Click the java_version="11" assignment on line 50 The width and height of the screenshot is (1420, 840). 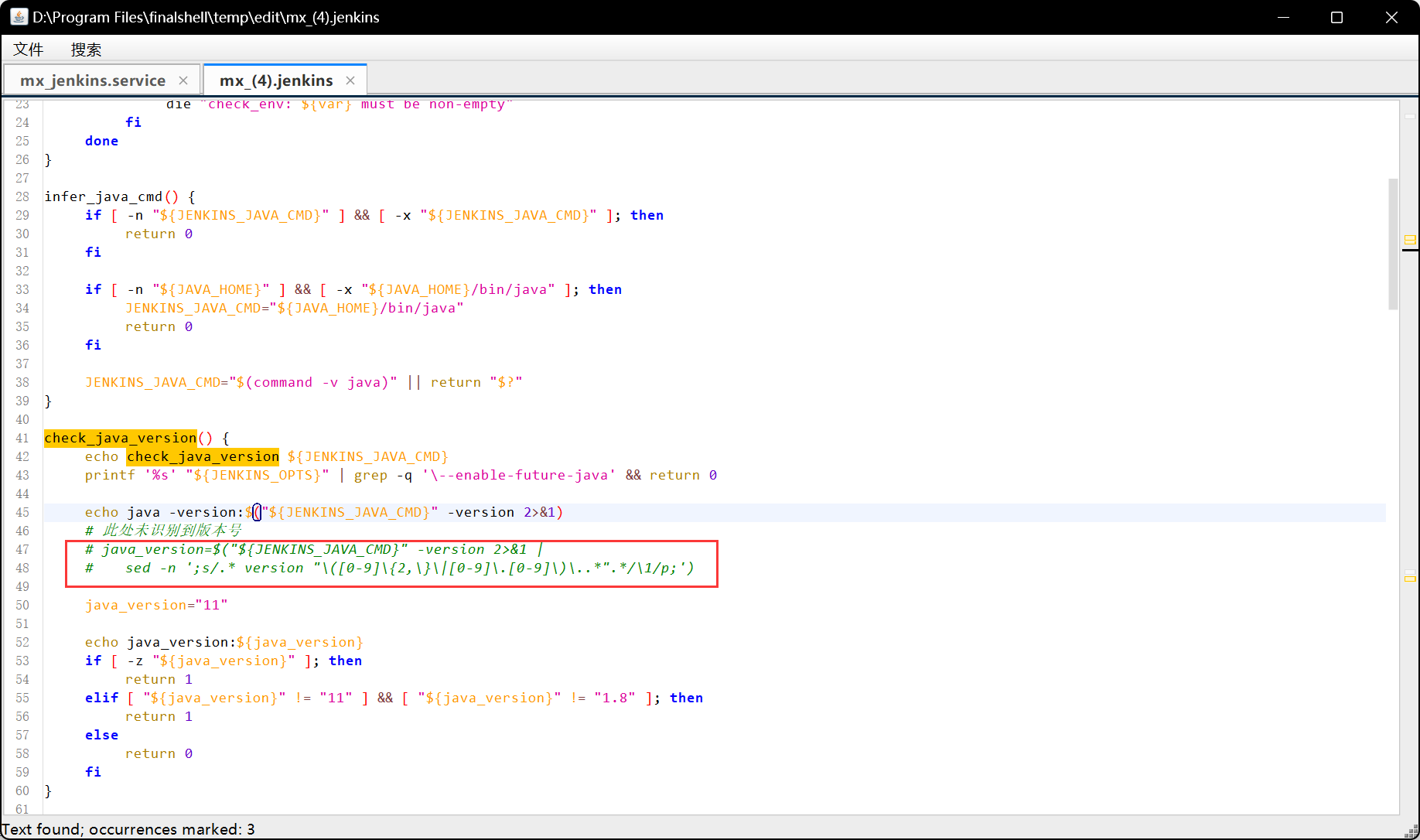(156, 605)
